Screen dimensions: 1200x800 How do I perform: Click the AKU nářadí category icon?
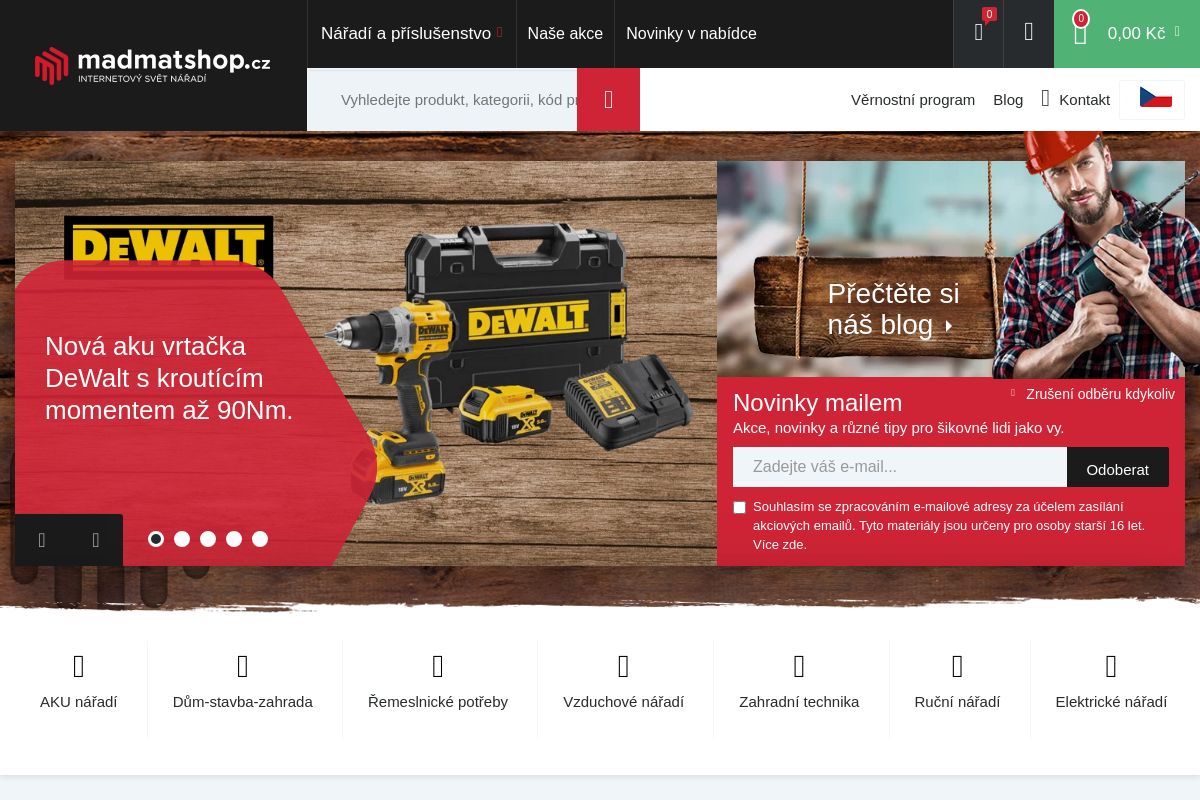79,666
